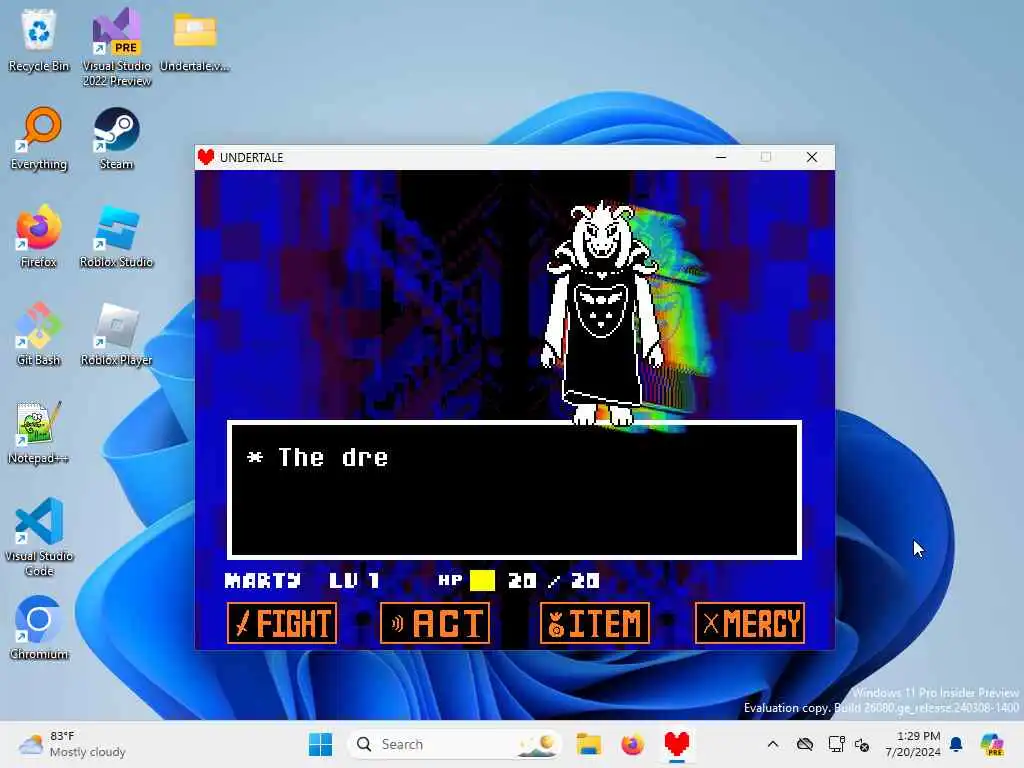Screen dimensions: 1024x768
Task: Click the 20 / 20 HP value
Action: (554, 581)
